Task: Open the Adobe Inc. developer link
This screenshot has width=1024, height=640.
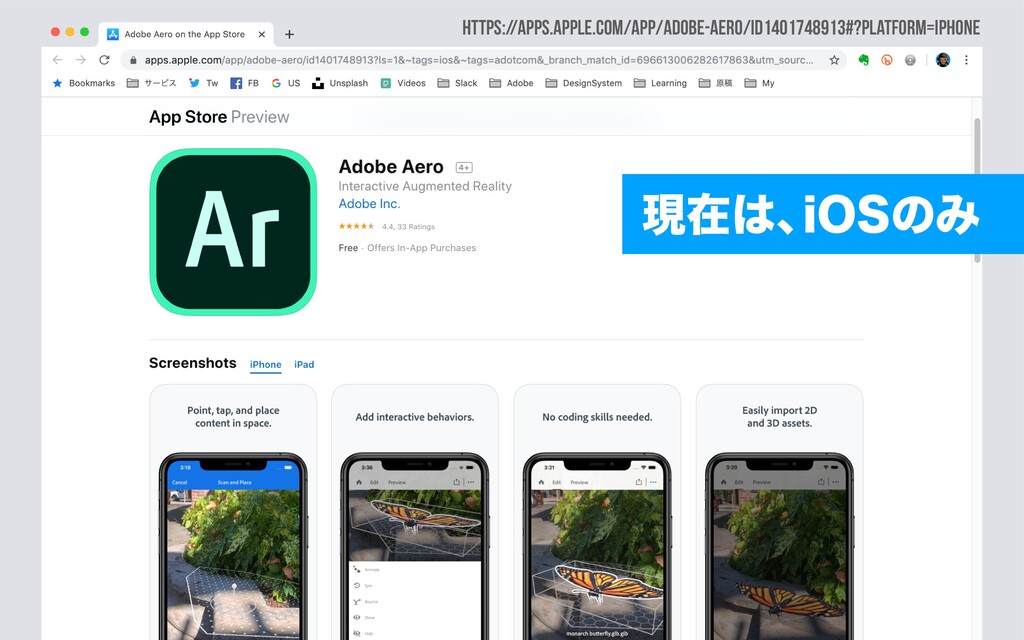Action: click(369, 204)
